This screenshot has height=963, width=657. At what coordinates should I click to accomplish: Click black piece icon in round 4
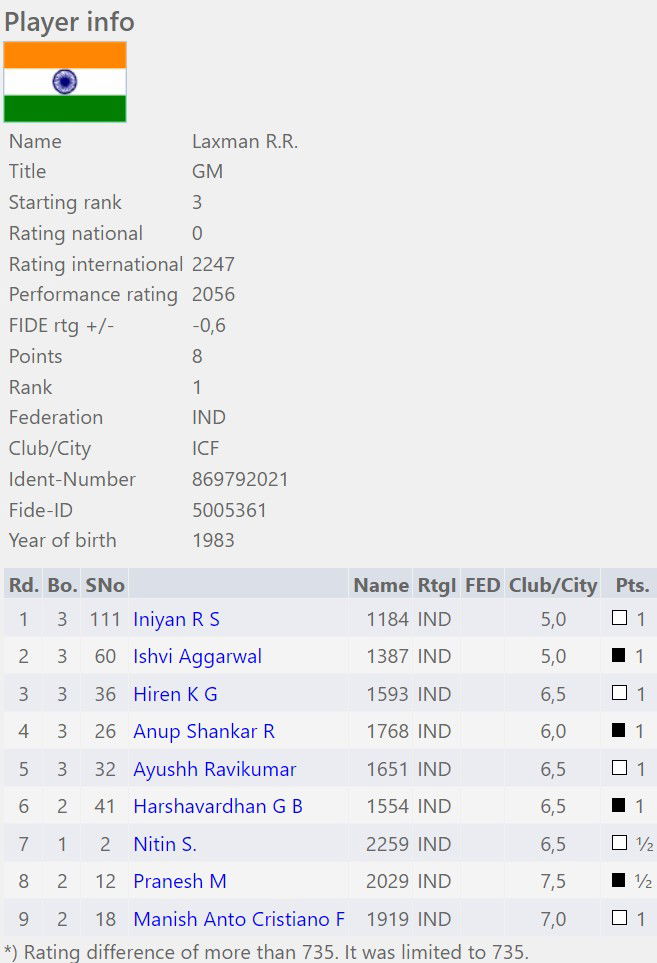coord(619,731)
